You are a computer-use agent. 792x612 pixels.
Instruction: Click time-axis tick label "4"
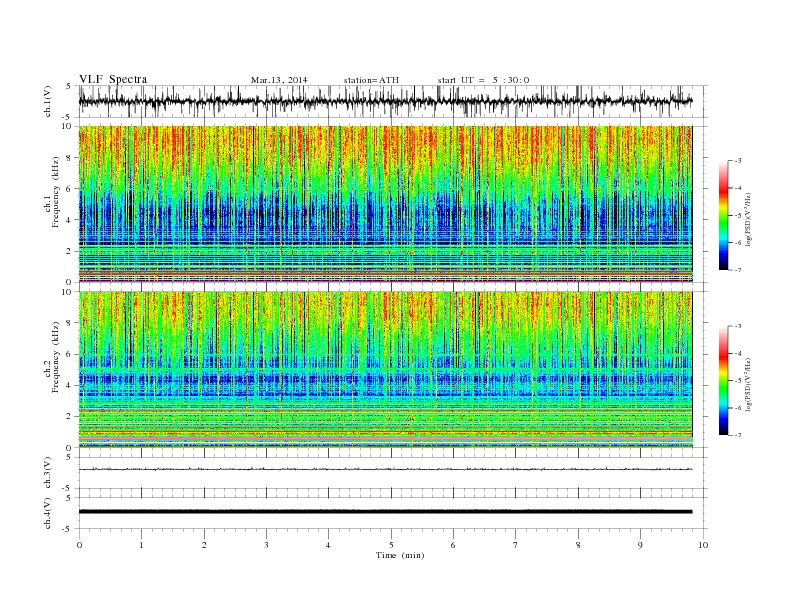pyautogui.click(x=328, y=545)
